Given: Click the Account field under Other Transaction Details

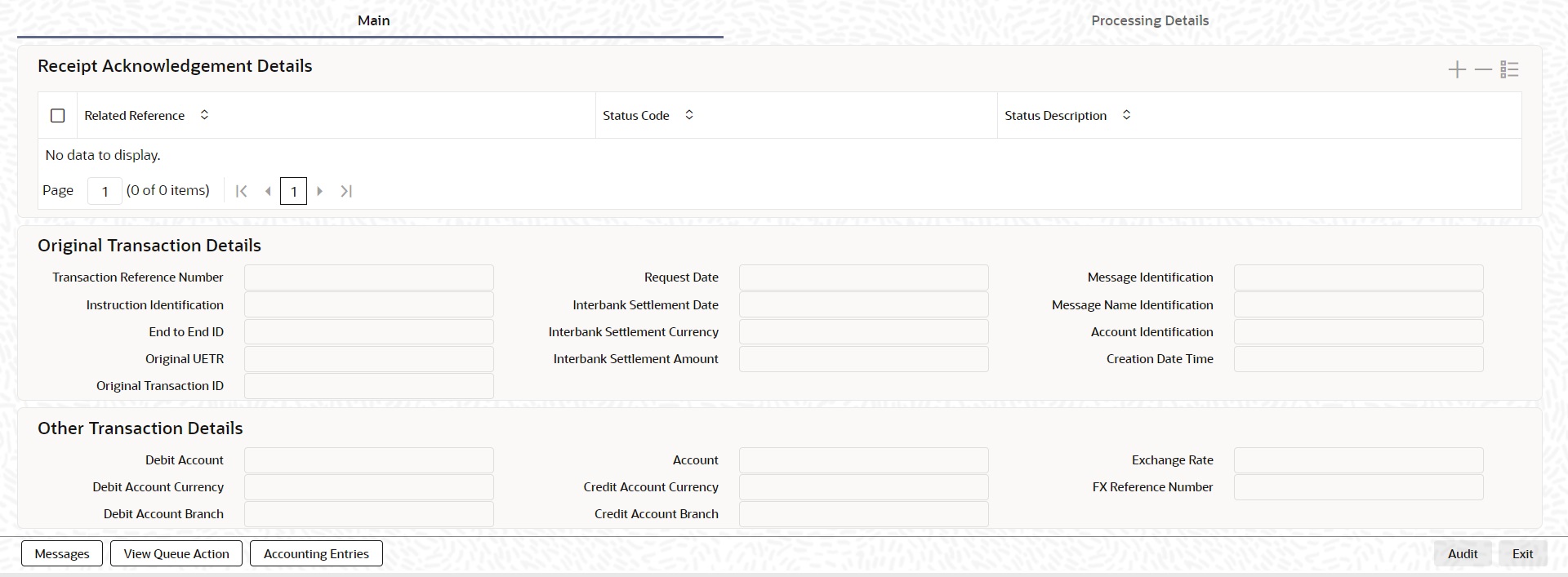Looking at the screenshot, I should (x=864, y=460).
